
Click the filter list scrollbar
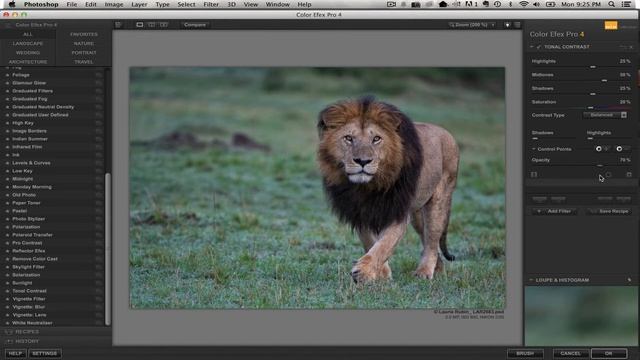(108, 249)
